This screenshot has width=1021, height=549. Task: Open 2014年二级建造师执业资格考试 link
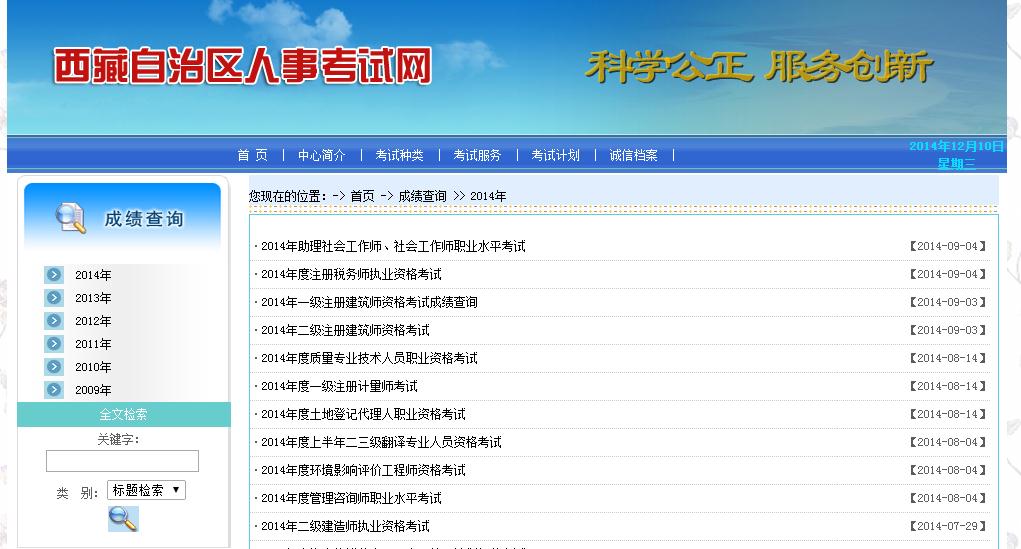(x=345, y=526)
